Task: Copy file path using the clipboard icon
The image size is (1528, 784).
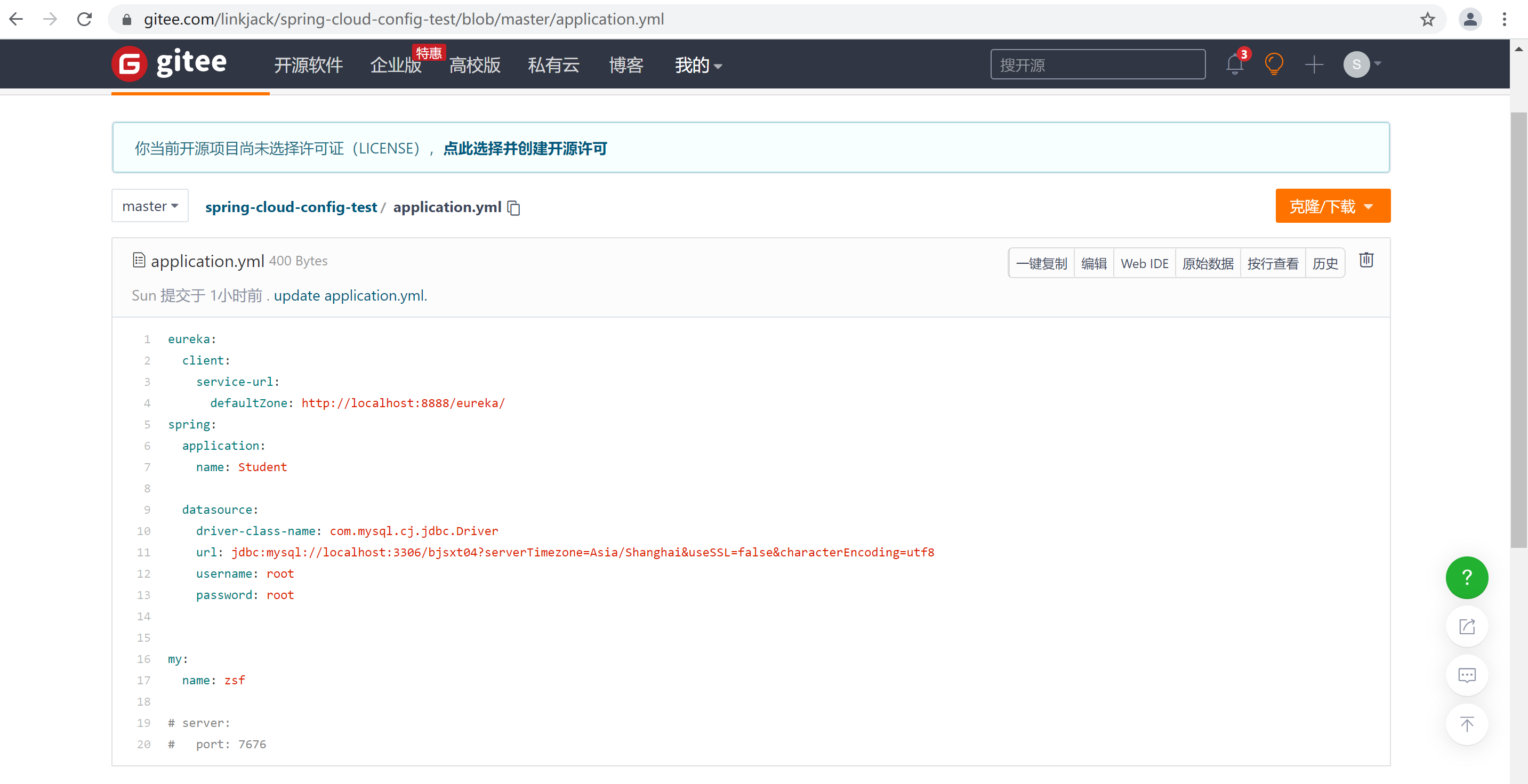Action: [513, 207]
